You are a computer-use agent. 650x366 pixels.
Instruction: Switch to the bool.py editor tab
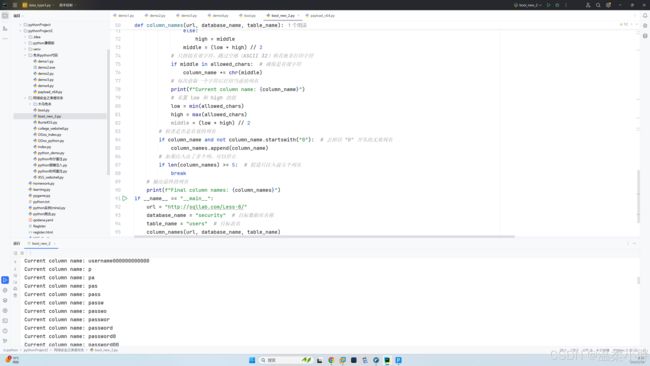click(247, 15)
